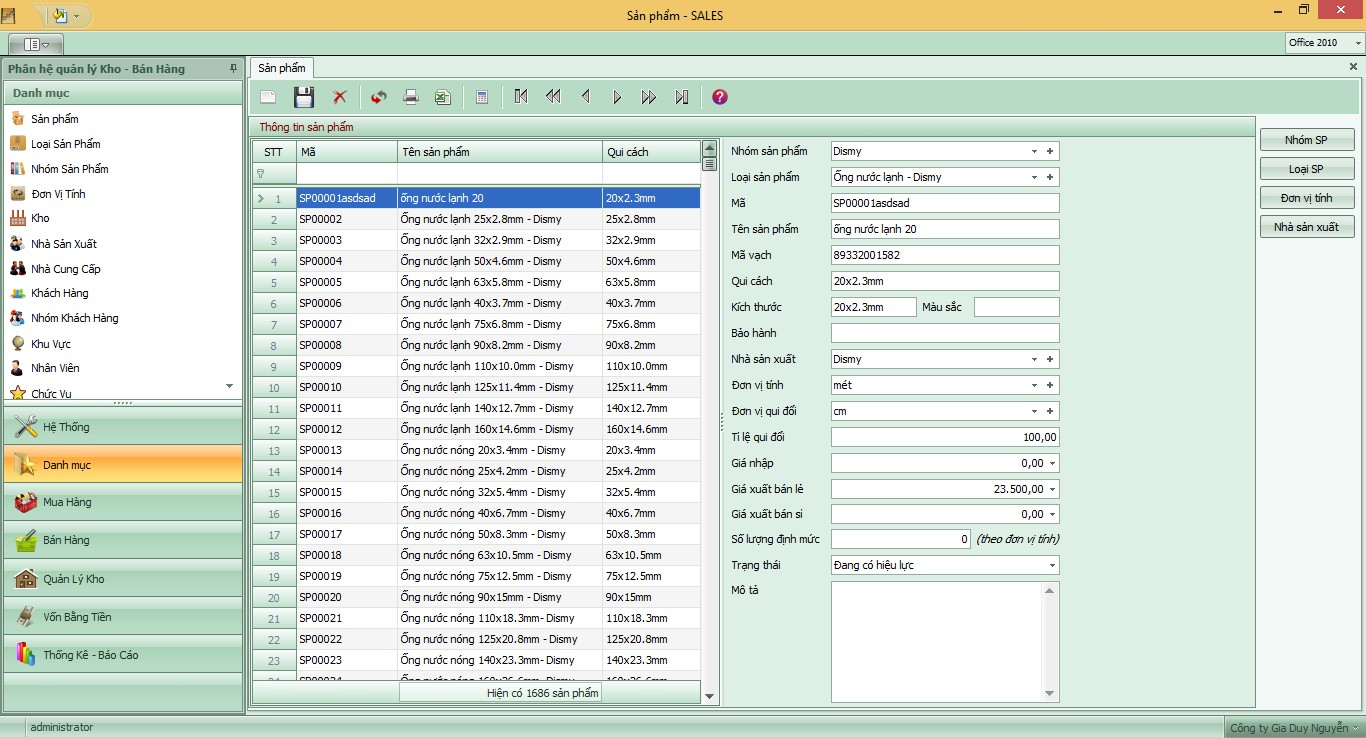Open the Office 2010 theme dropdown

(1357, 43)
